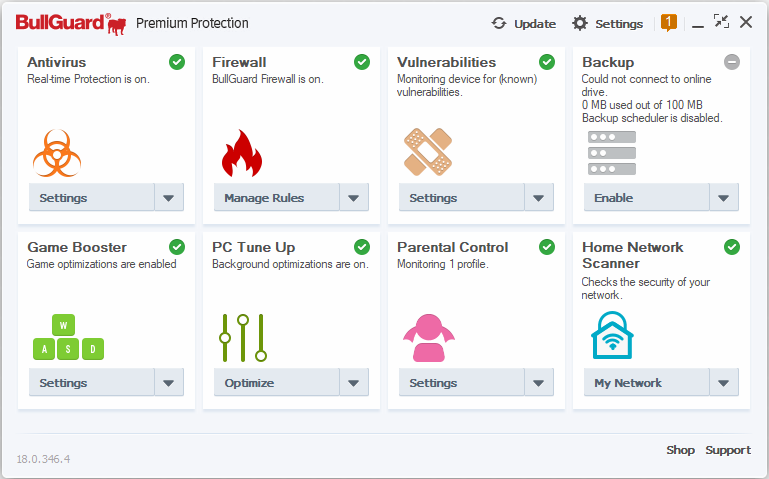This screenshot has width=769, height=479.
Task: Click the Antivirus biohazard icon
Action: coord(57,153)
